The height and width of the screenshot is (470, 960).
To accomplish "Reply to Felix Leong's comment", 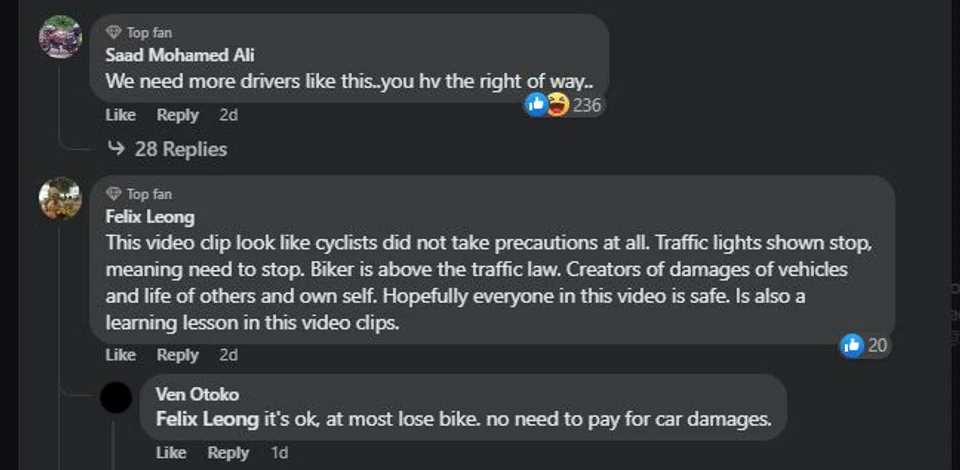I will click(178, 355).
